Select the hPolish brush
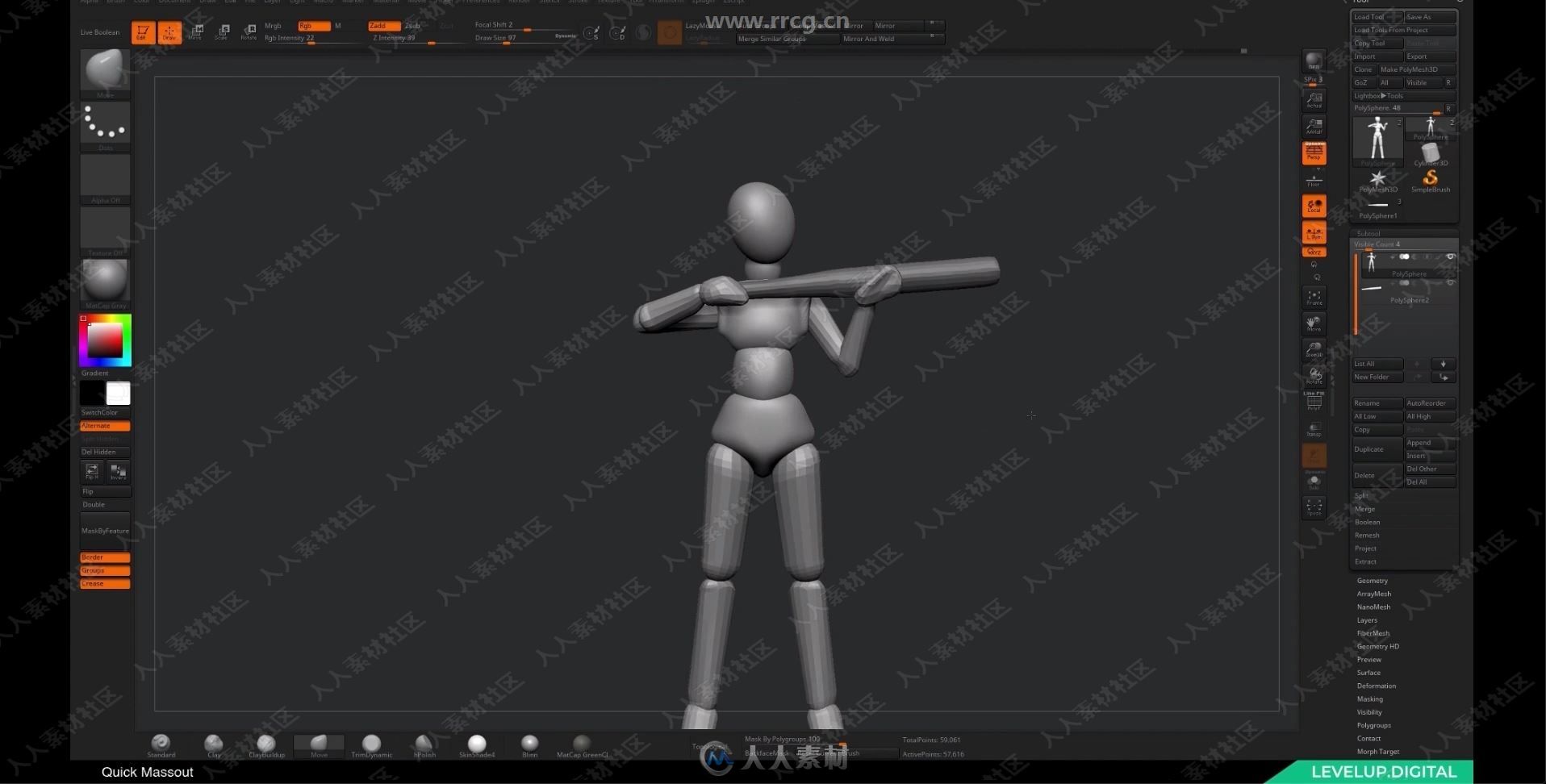Image resolution: width=1546 pixels, height=784 pixels. pyautogui.click(x=424, y=745)
